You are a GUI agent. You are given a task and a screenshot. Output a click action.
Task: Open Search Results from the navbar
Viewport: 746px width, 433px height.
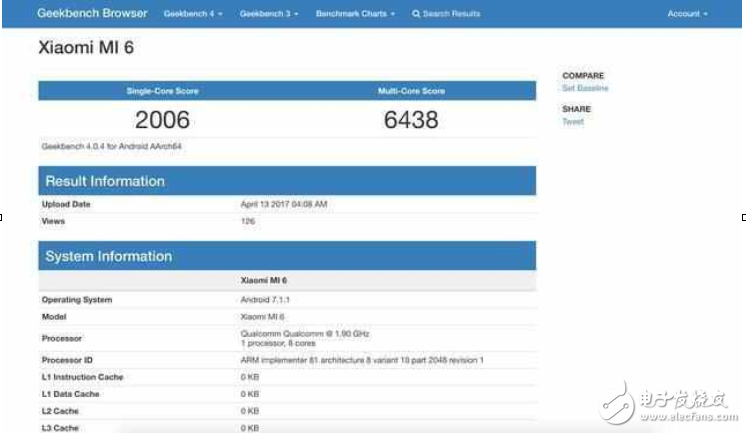point(450,14)
